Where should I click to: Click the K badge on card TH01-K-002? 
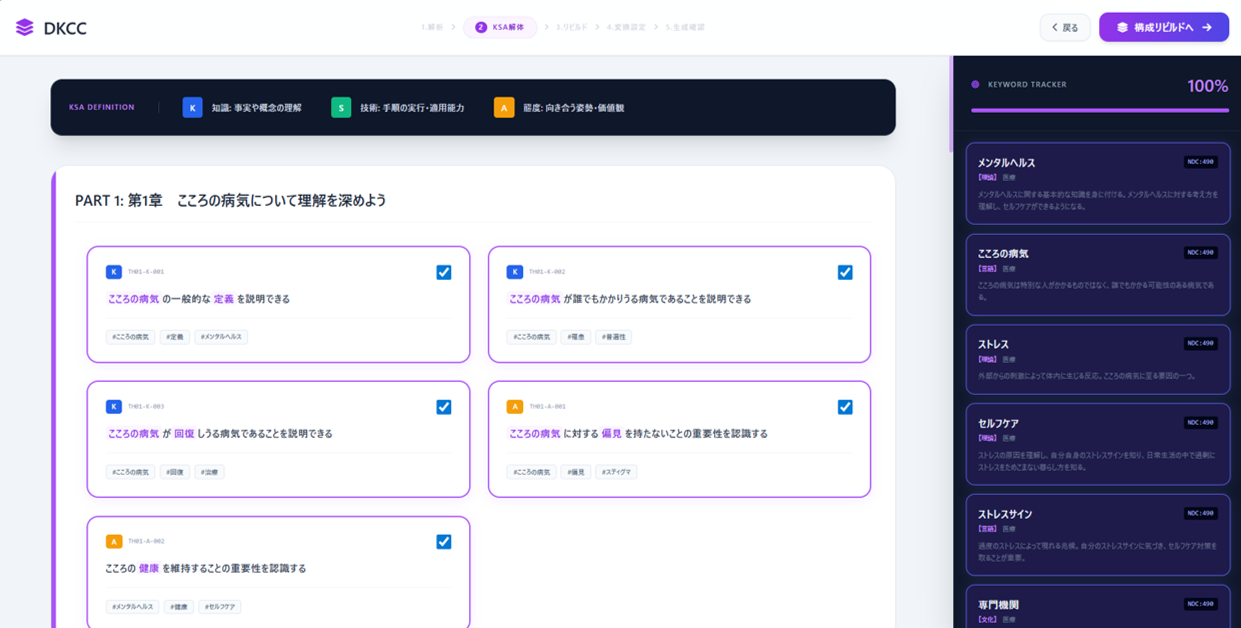[x=515, y=272]
